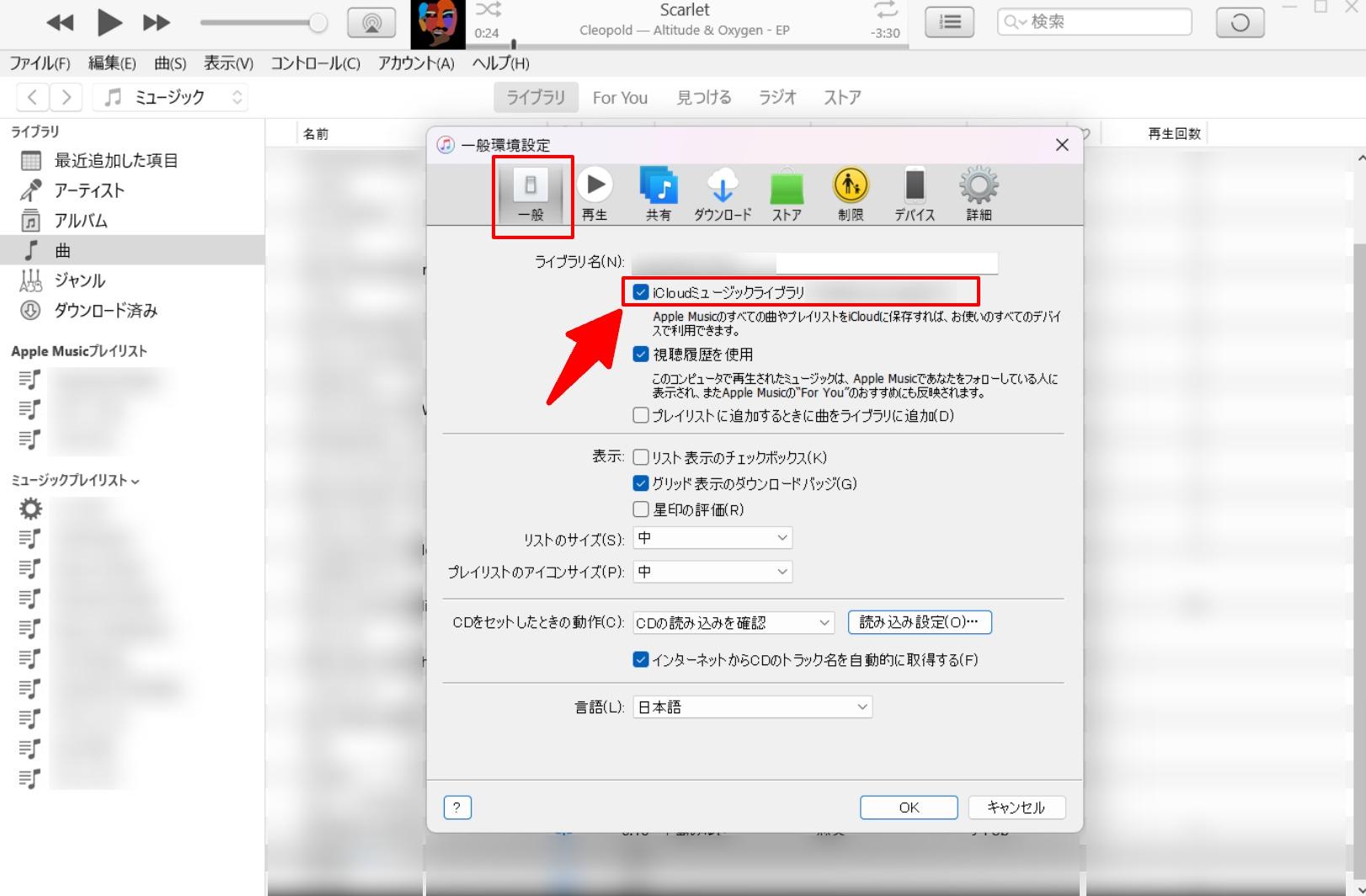Toggle the repeat icon above remaining time
The height and width of the screenshot is (896, 1366).
coord(886,10)
